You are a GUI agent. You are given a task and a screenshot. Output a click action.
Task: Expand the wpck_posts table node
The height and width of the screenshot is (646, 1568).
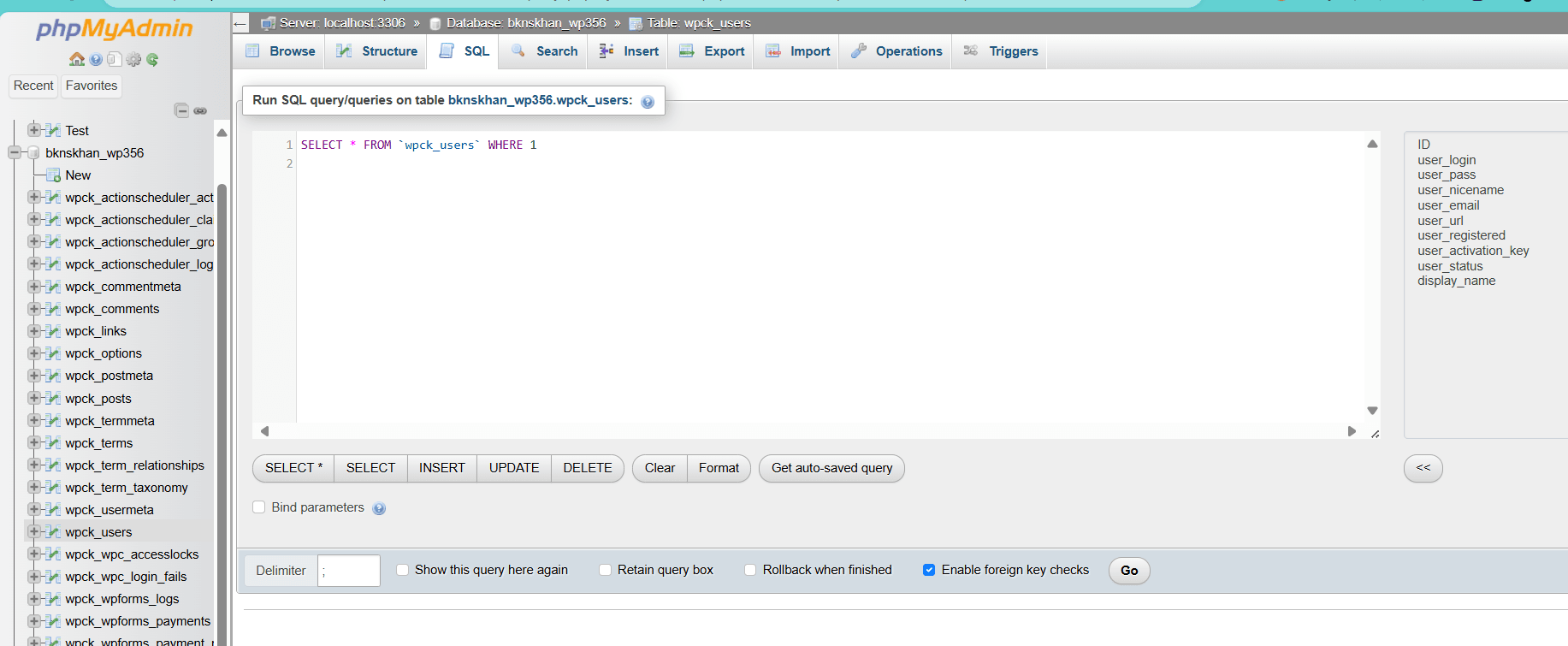[34, 398]
